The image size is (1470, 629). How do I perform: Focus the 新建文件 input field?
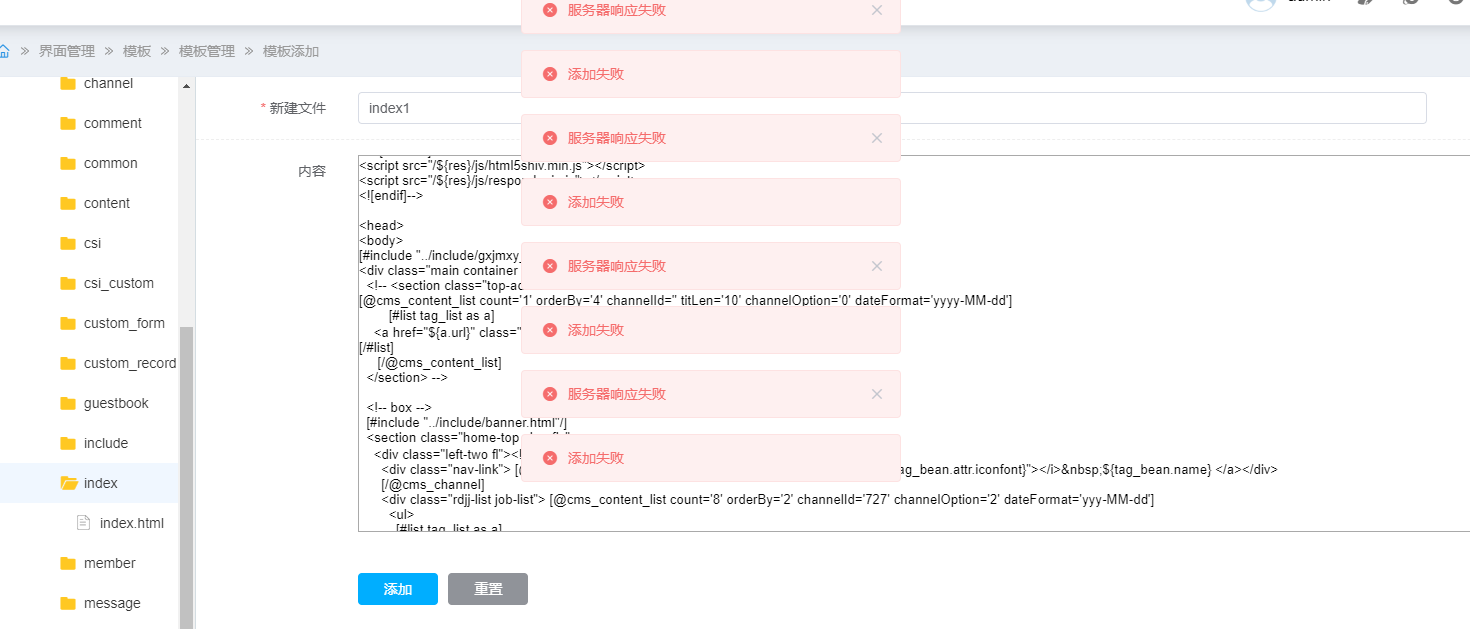892,108
